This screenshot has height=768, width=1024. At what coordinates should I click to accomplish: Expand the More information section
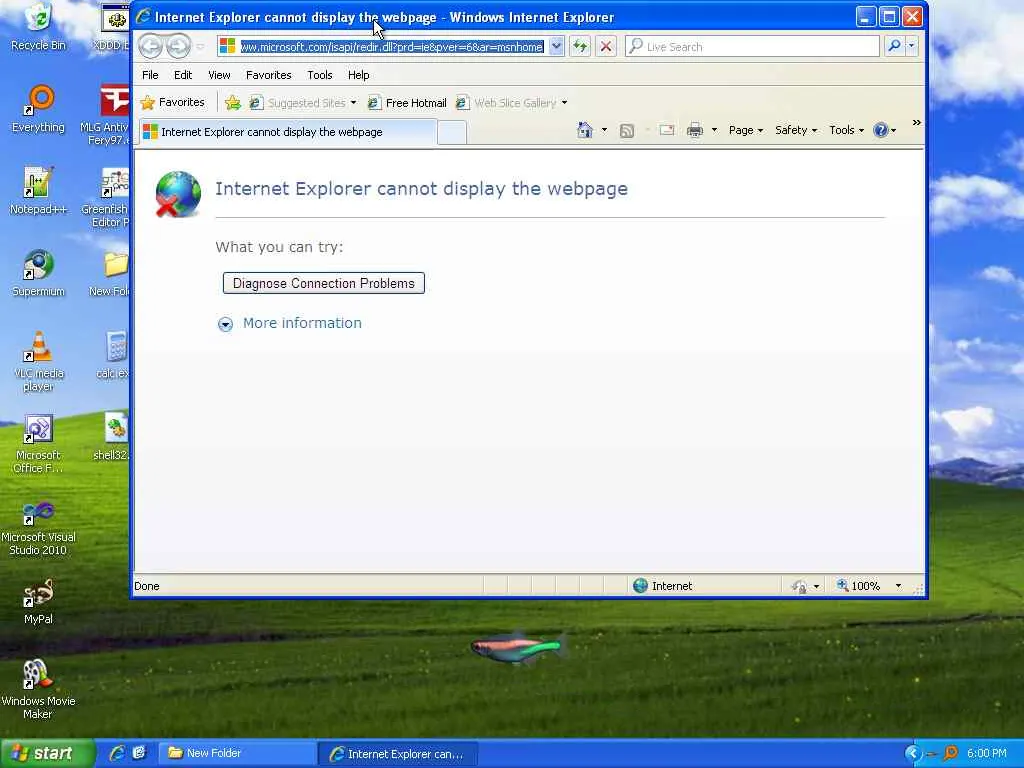(x=289, y=323)
